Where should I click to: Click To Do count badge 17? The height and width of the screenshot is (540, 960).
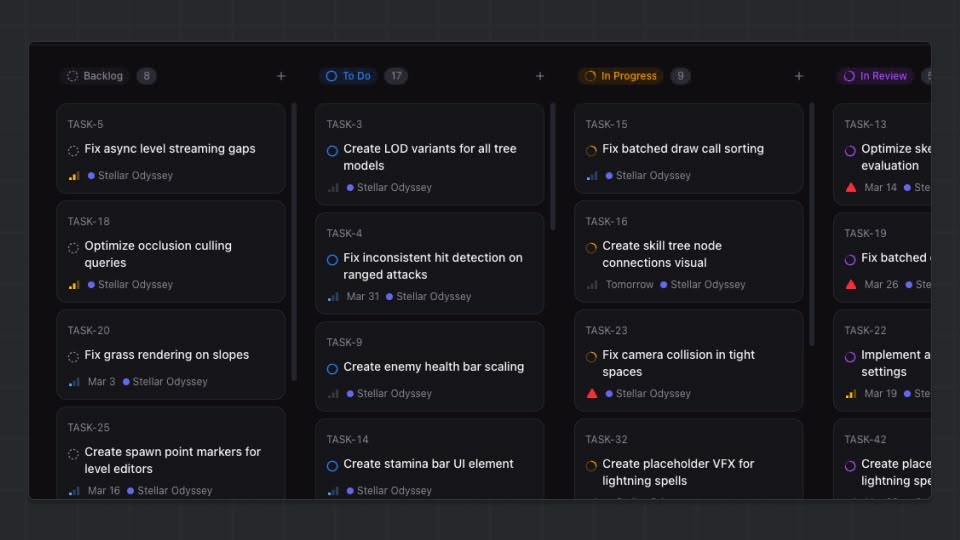click(x=396, y=76)
